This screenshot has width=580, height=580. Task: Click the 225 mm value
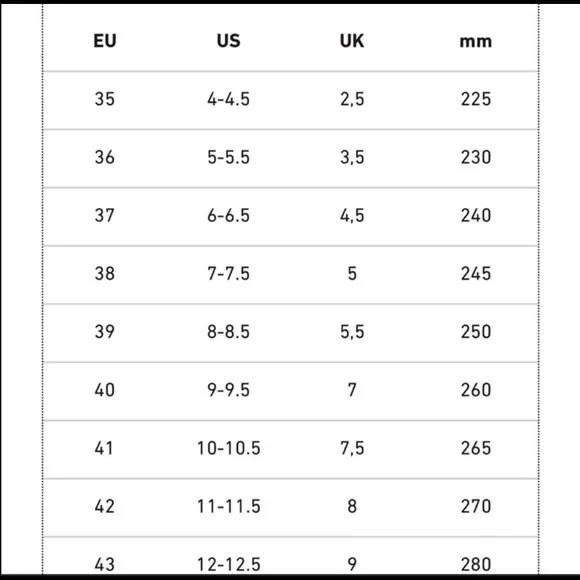(476, 99)
